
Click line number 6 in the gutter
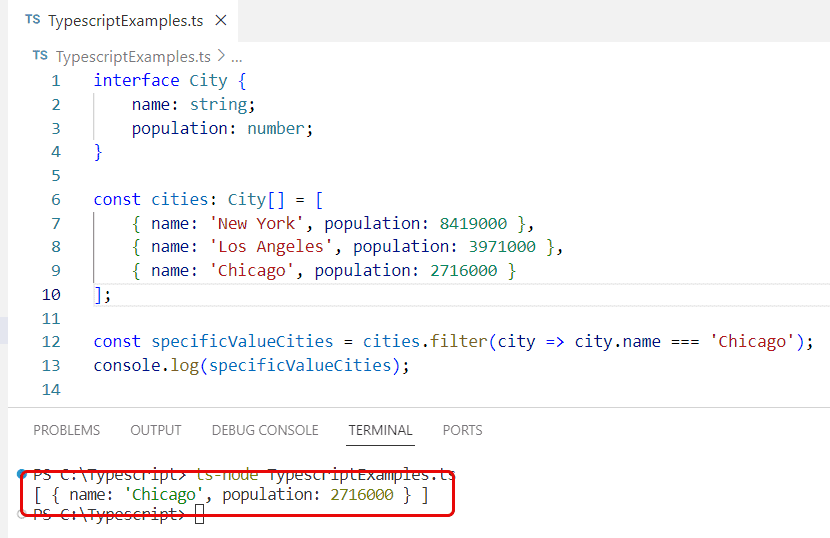56,200
